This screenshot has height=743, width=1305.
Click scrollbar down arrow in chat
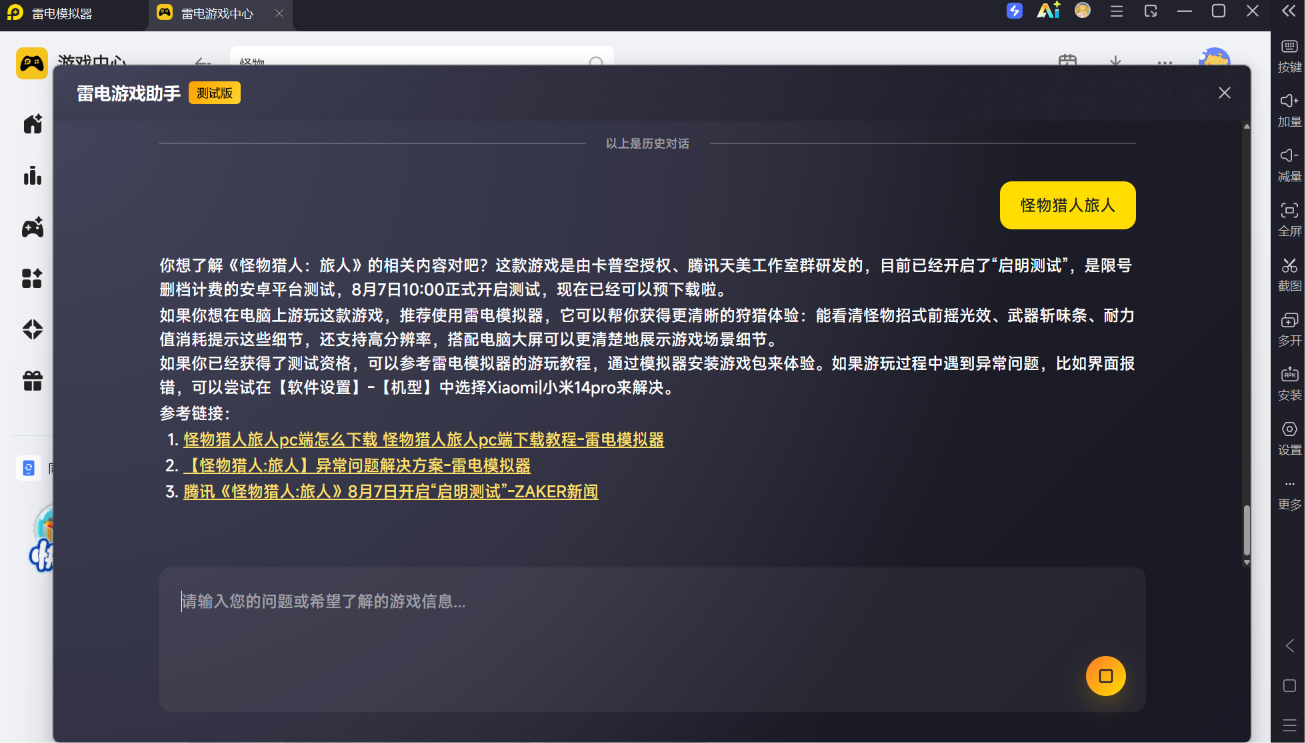(x=1247, y=563)
